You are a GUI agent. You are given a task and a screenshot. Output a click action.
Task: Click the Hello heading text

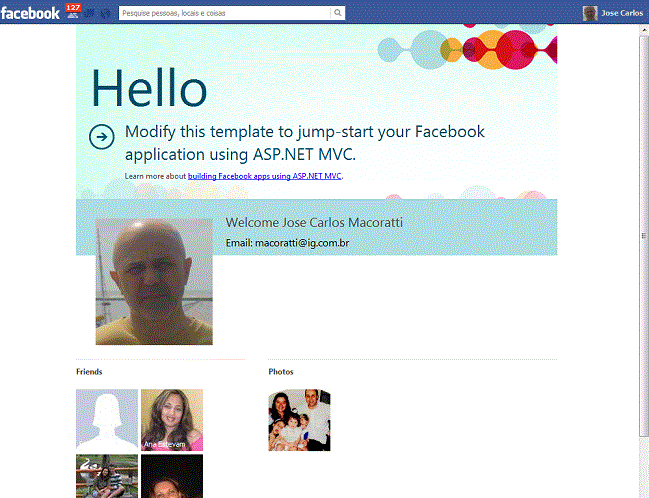(x=149, y=88)
